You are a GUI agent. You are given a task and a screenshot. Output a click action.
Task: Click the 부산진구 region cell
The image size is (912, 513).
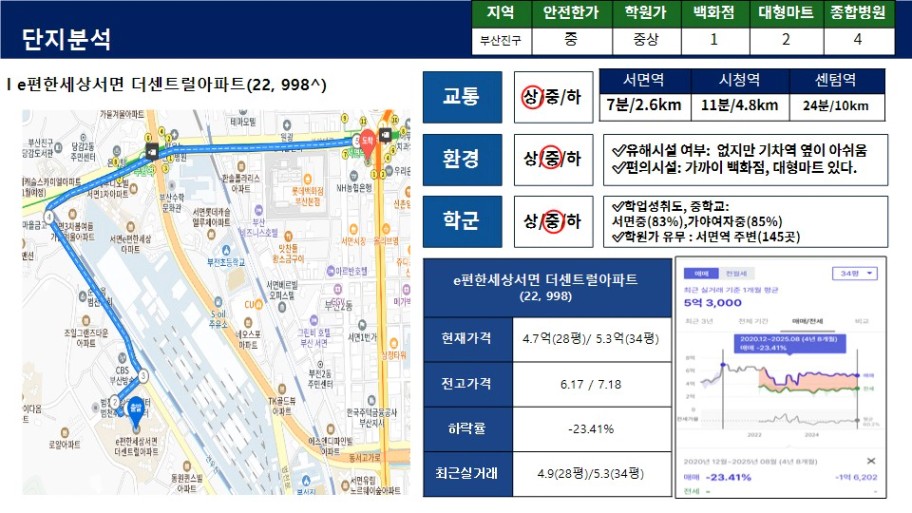[x=501, y=40]
